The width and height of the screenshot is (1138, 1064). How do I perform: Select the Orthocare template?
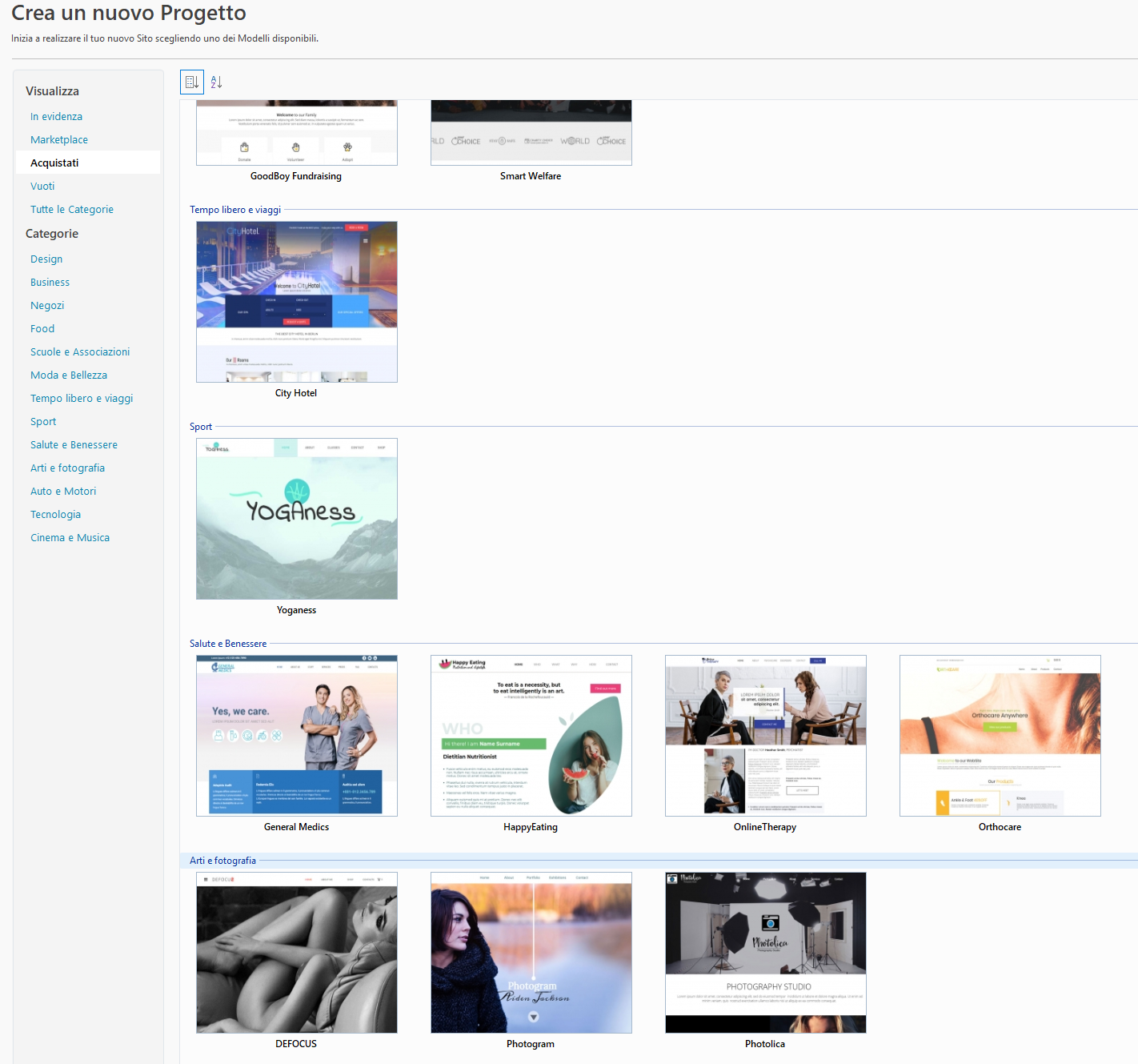(1000, 736)
